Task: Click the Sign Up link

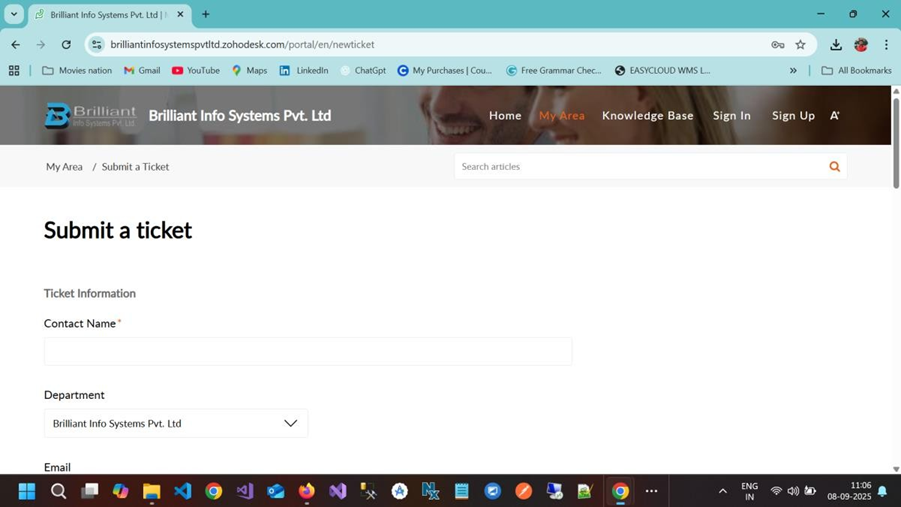Action: (793, 116)
